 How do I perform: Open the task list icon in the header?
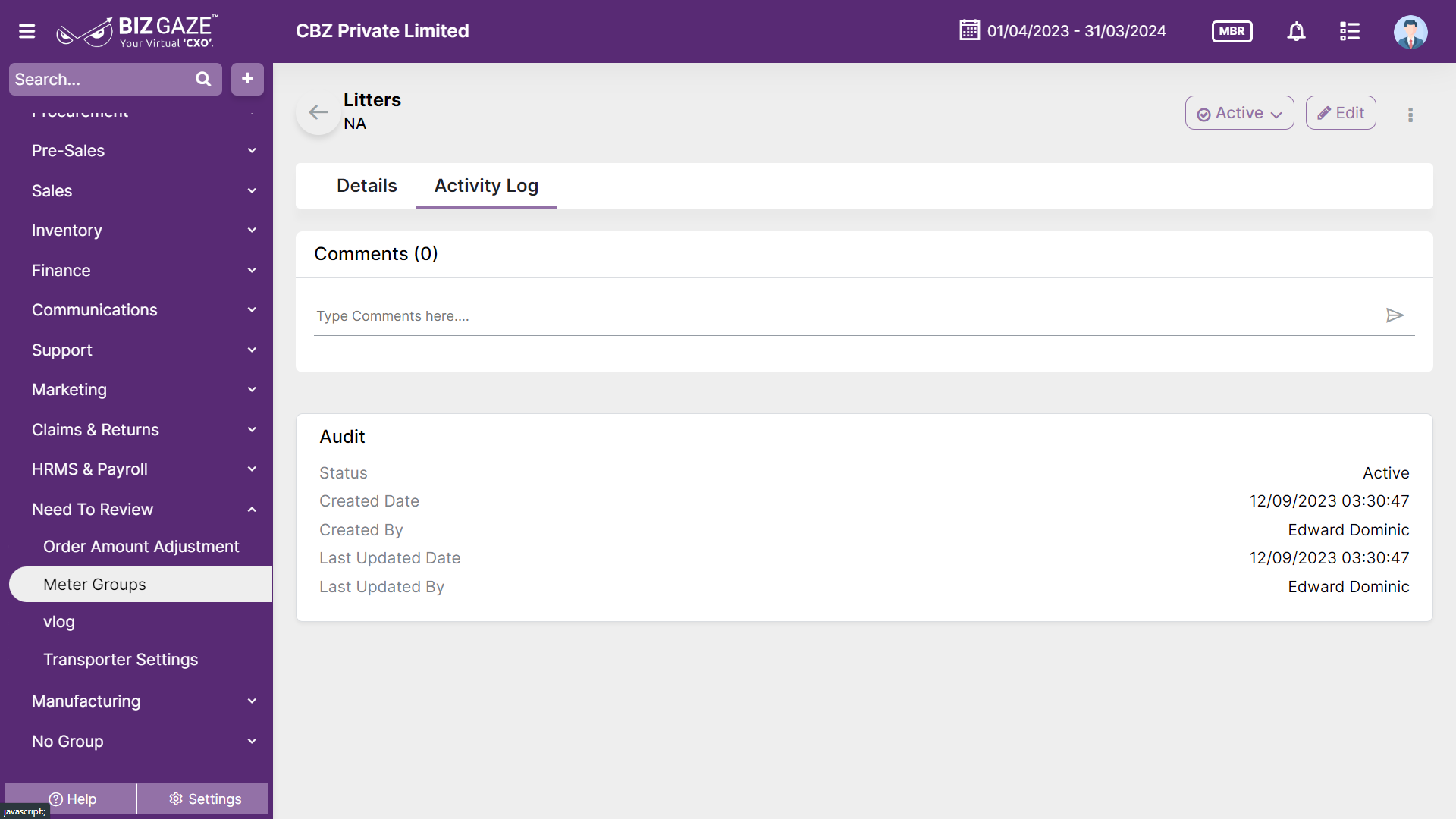tap(1349, 31)
